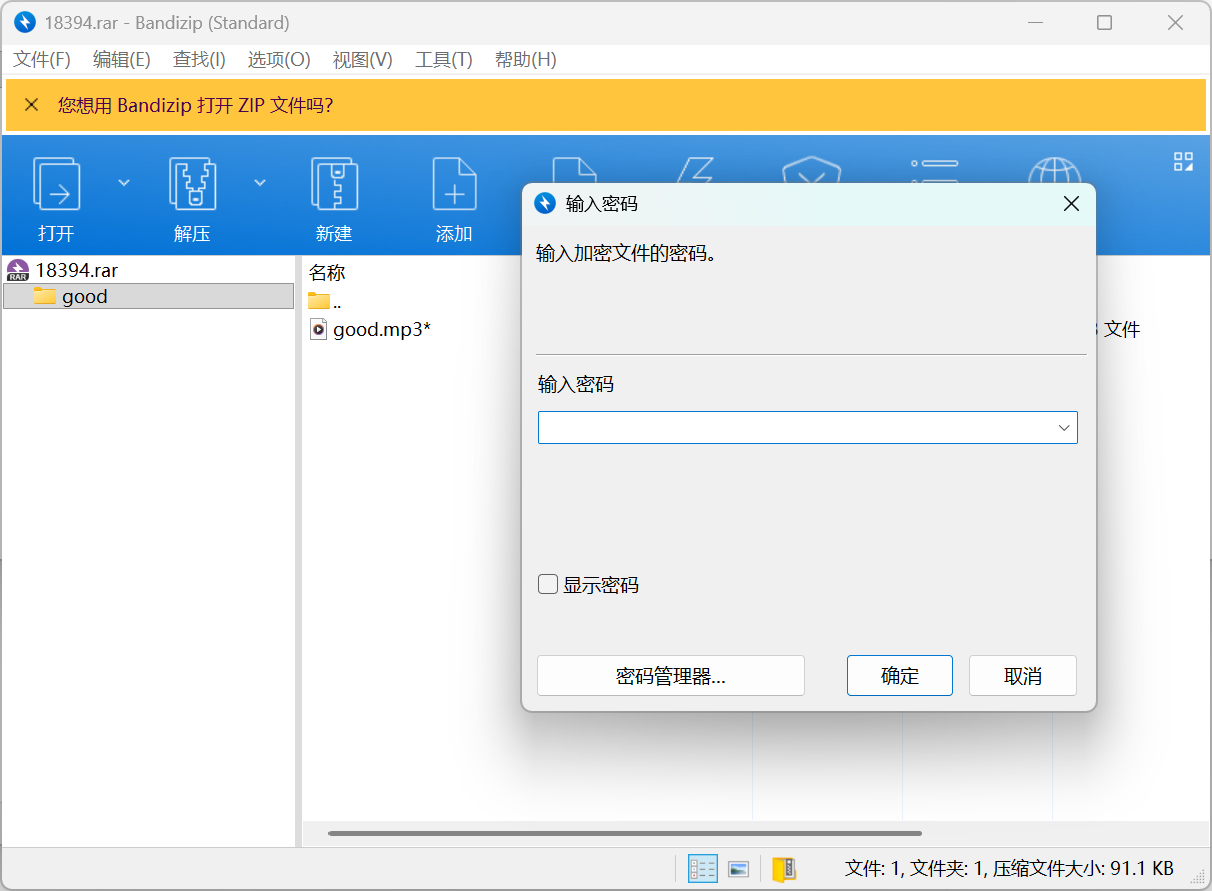
Task: Expand the password history dropdown arrow
Action: [x=1064, y=428]
